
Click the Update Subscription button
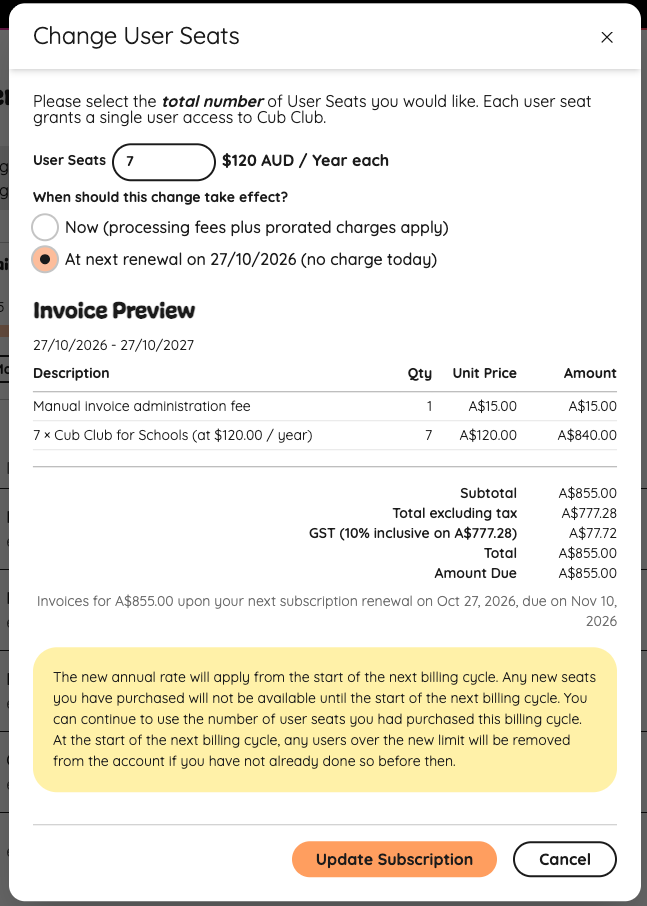pyautogui.click(x=394, y=859)
